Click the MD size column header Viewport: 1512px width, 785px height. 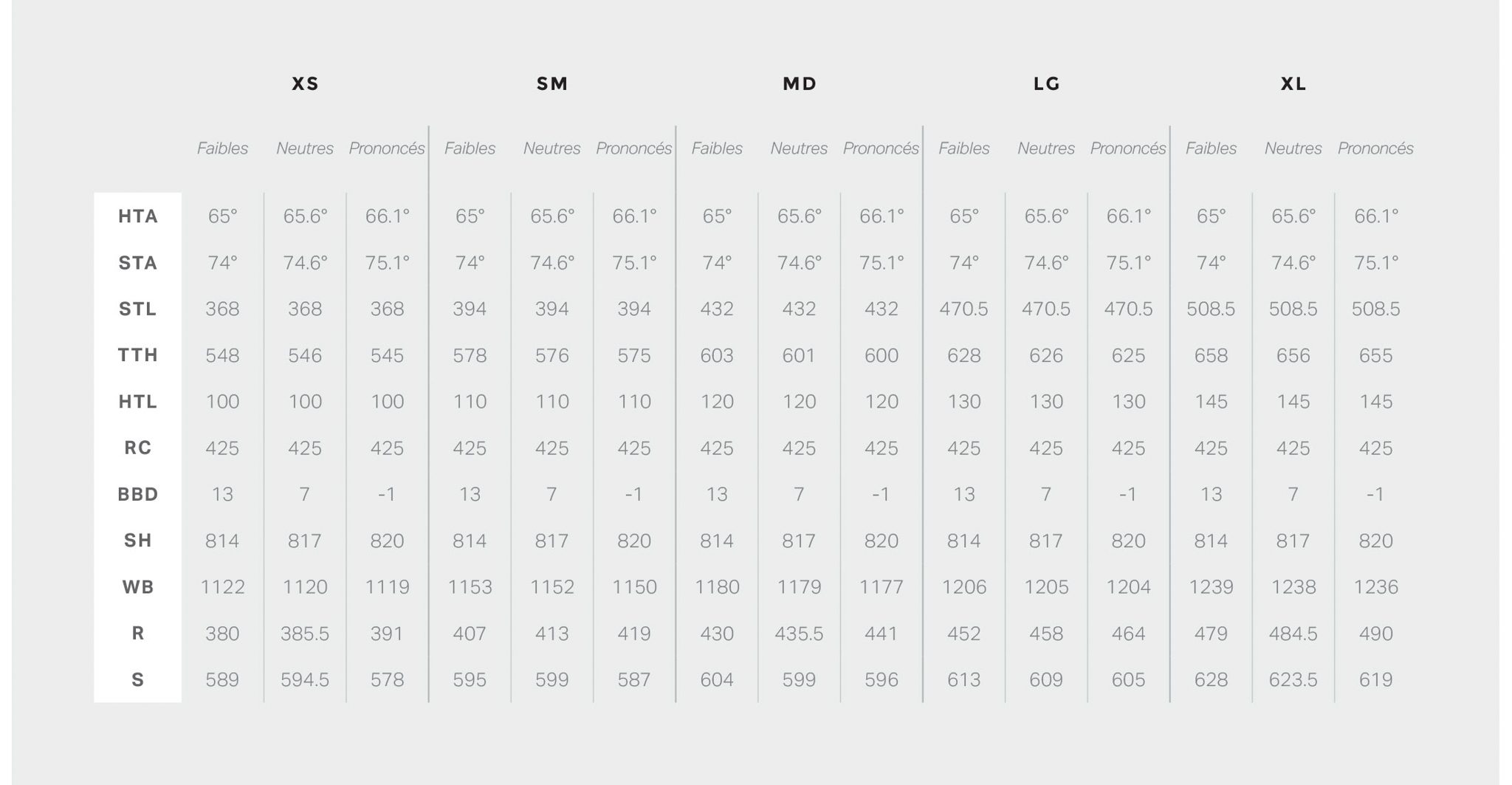coord(800,84)
